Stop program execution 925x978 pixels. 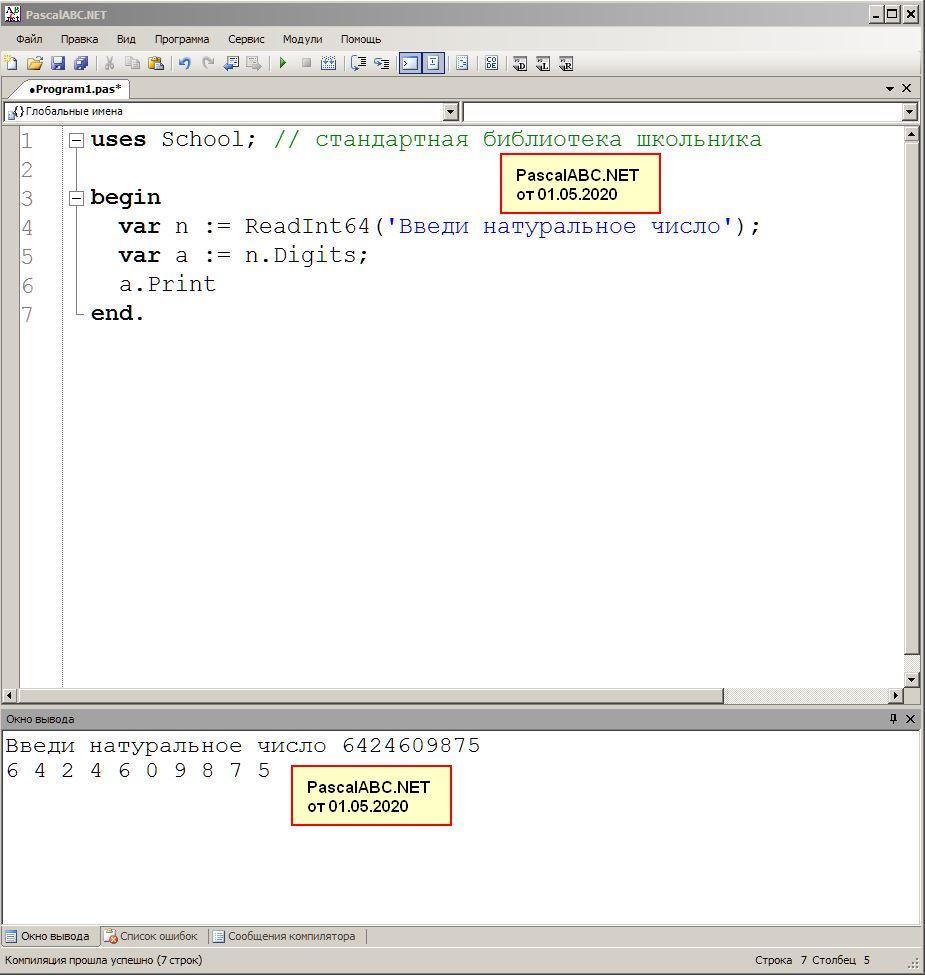tap(306, 63)
